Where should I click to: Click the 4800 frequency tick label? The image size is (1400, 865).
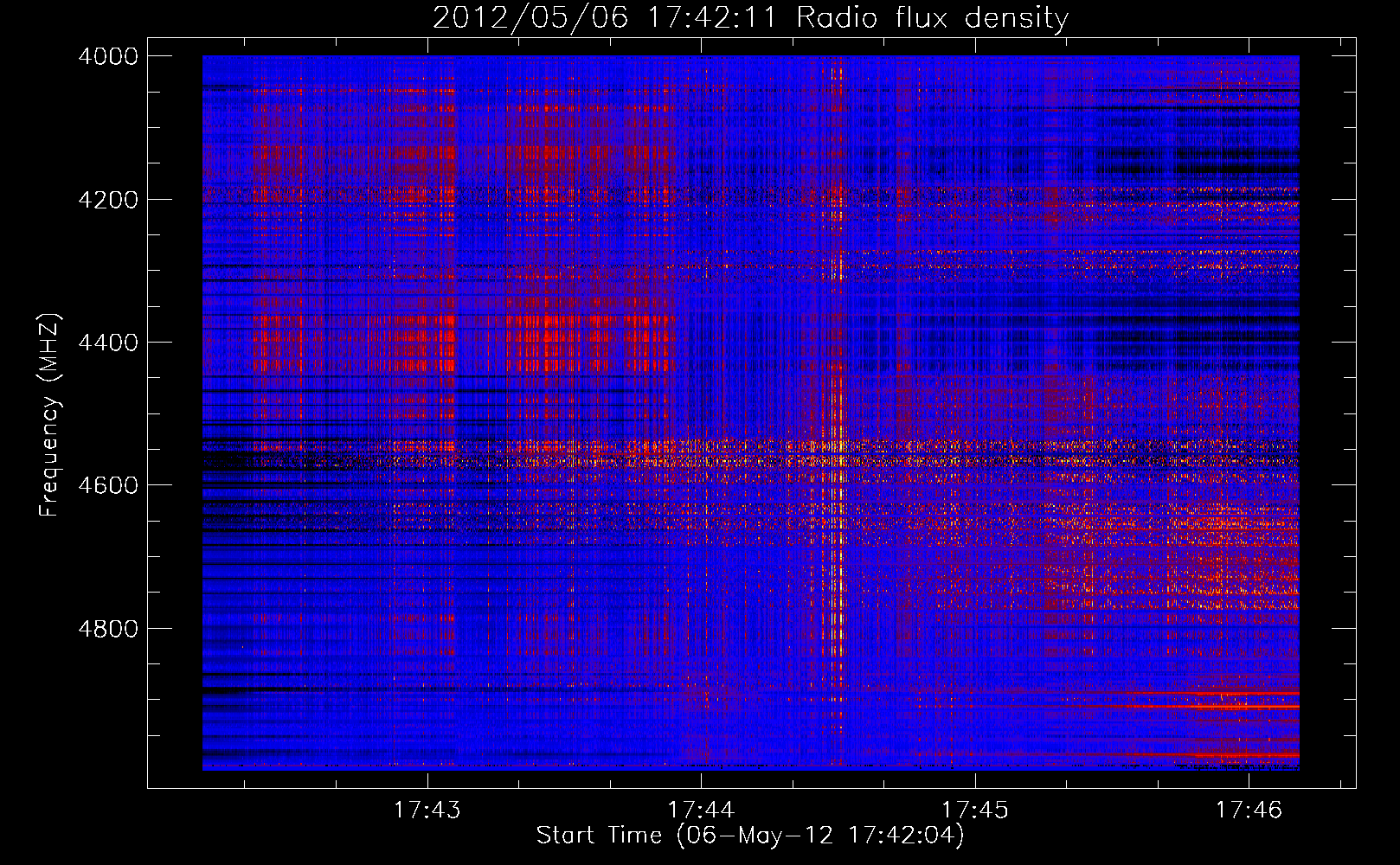[x=108, y=629]
